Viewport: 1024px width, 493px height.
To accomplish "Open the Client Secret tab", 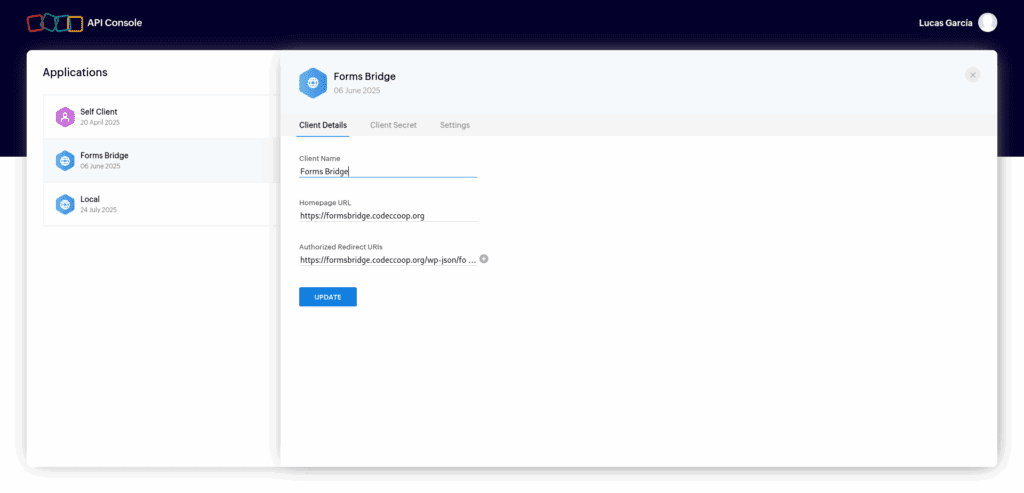I will coord(393,125).
